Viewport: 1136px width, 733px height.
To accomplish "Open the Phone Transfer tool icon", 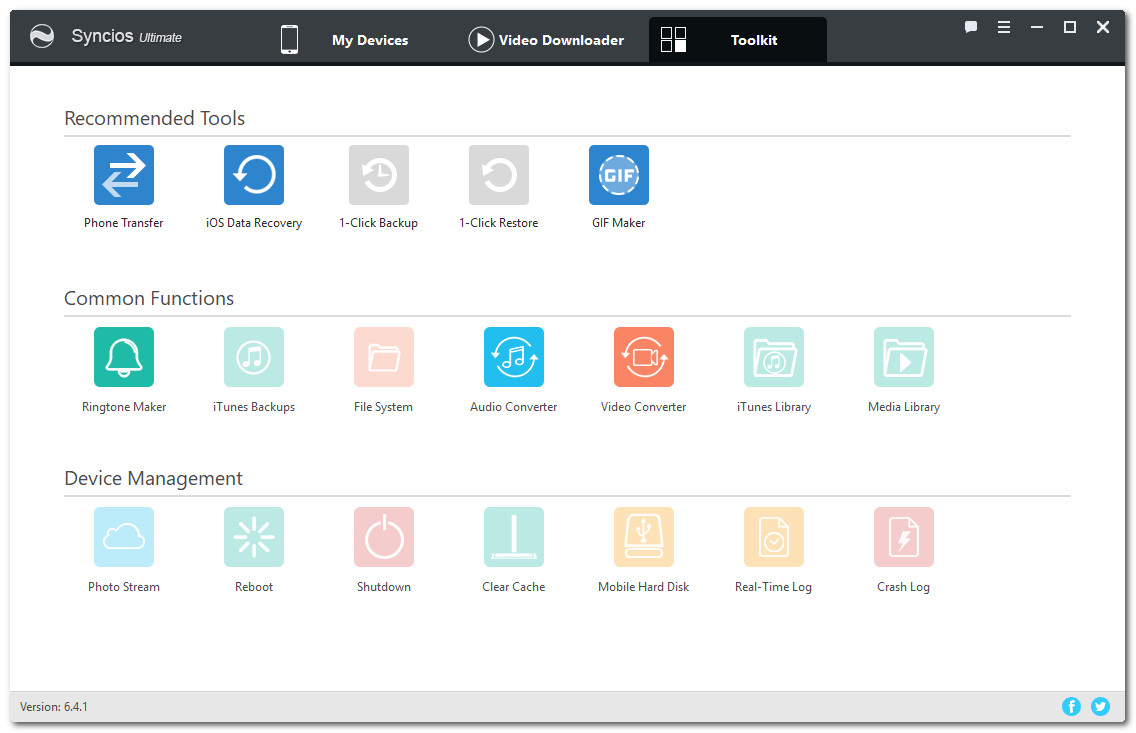I will click(124, 175).
